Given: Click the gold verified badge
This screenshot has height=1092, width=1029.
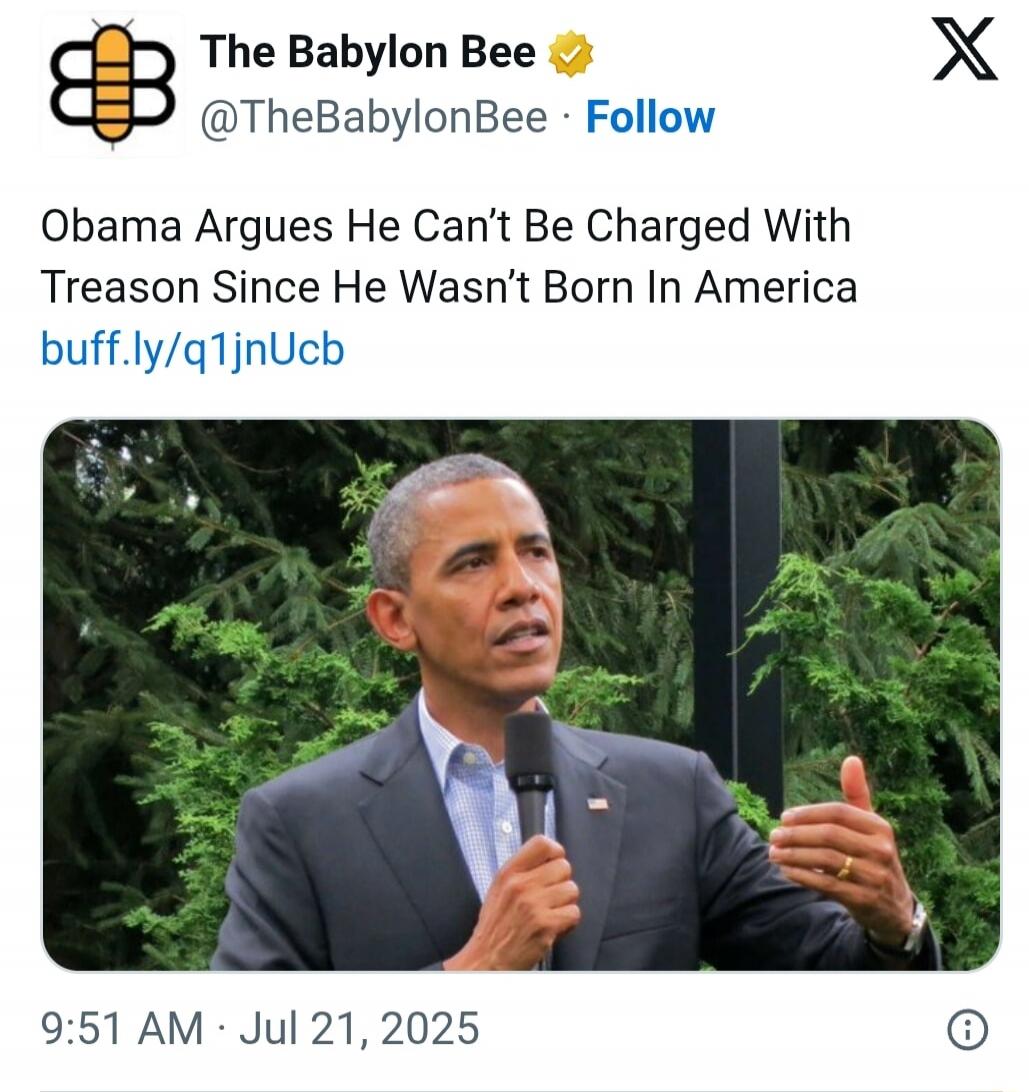Looking at the screenshot, I should tap(571, 53).
